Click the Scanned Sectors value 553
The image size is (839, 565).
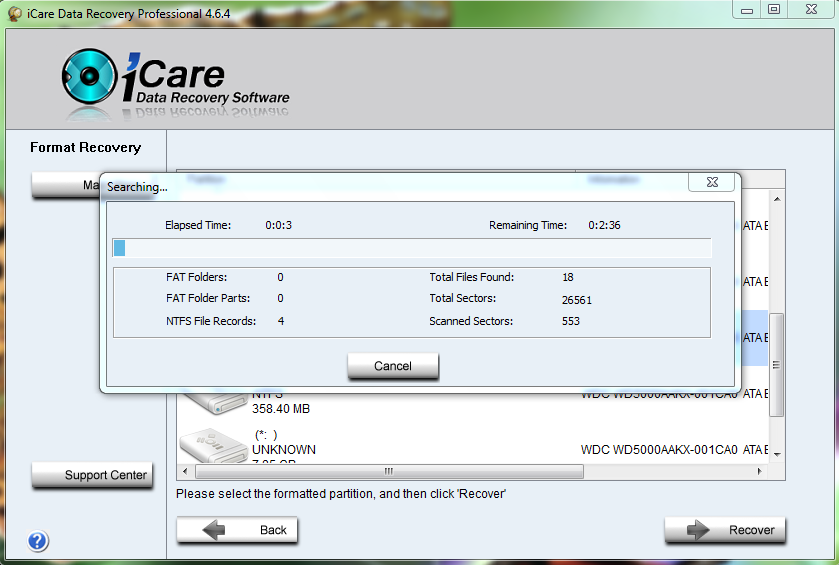click(x=571, y=321)
